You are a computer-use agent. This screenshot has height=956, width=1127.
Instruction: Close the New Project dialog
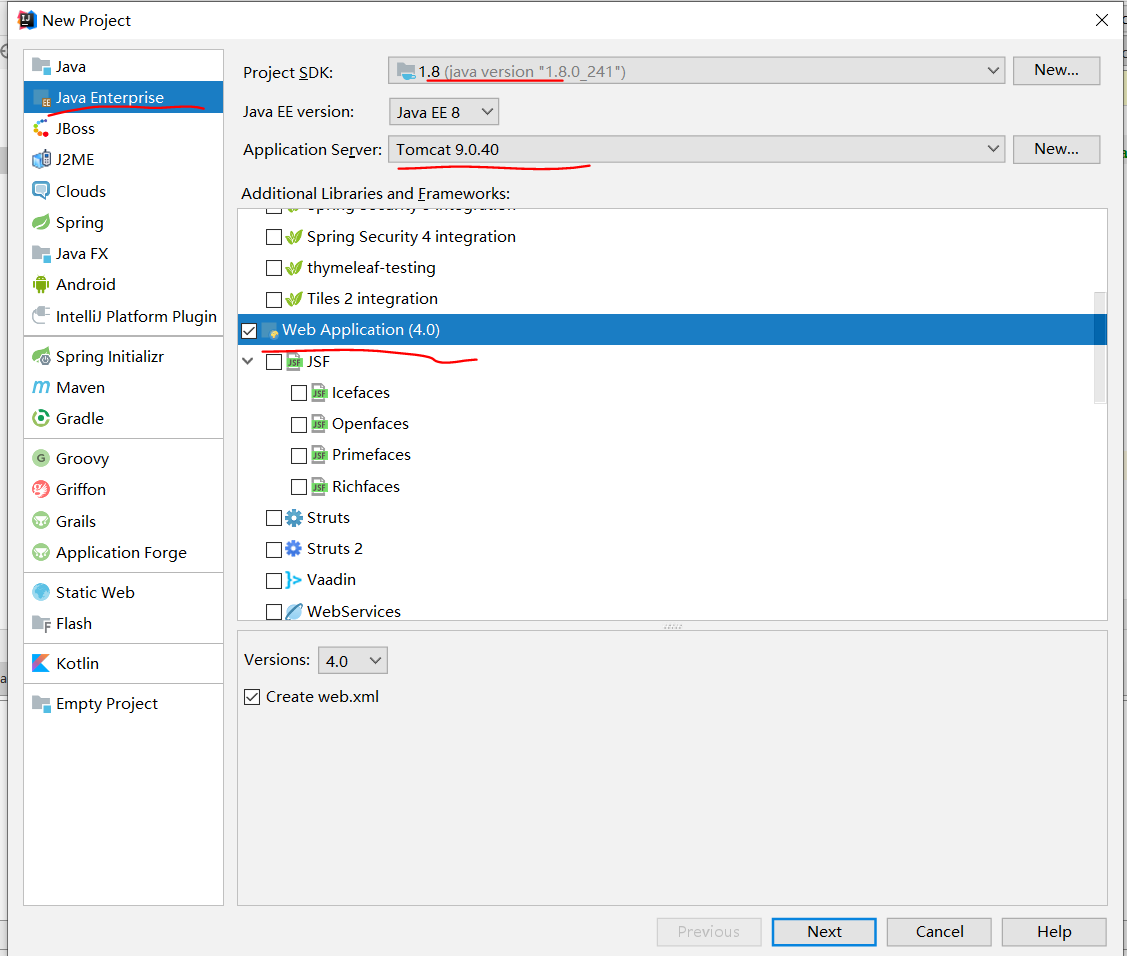pos(1102,20)
